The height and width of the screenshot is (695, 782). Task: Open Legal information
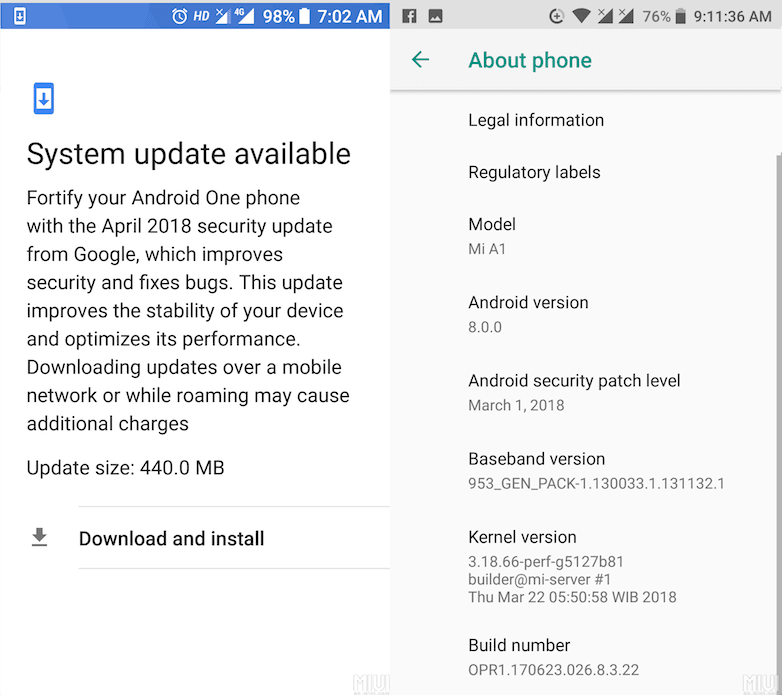586,120
